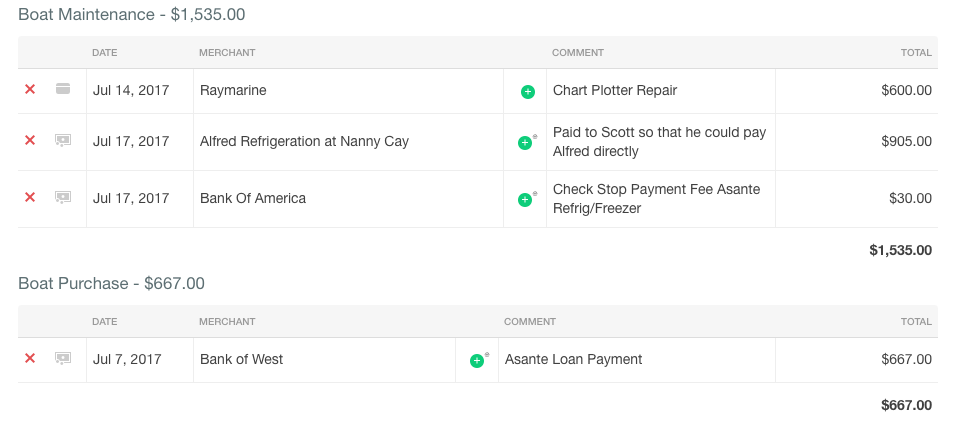
Task: Click the cash icon beside Bank of West
Action: tap(63, 359)
